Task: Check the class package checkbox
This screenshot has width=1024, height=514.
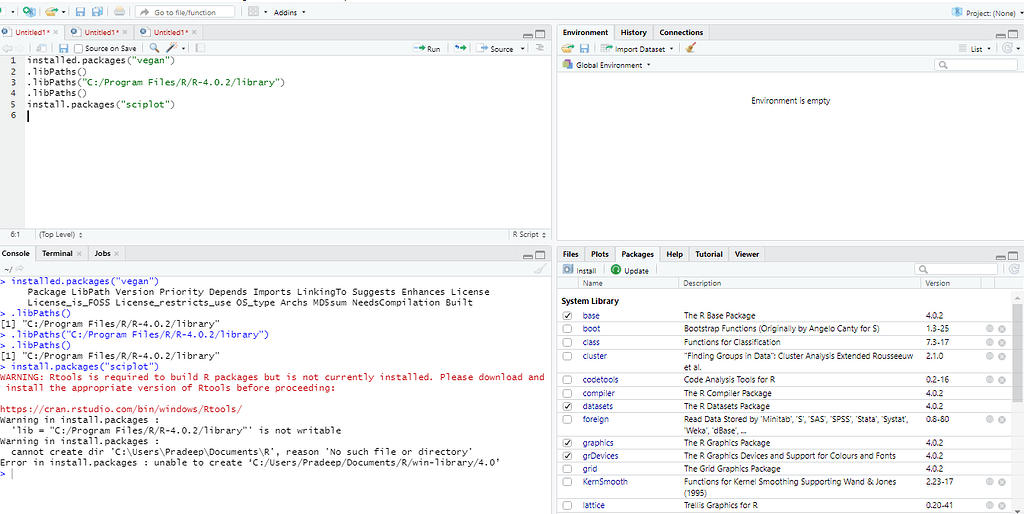Action: 567,342
